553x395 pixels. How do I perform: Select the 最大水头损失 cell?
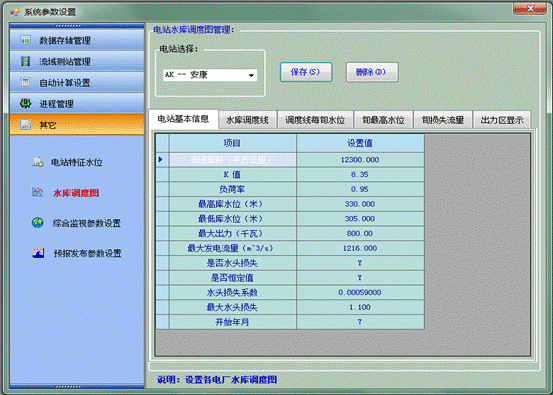[233, 307]
